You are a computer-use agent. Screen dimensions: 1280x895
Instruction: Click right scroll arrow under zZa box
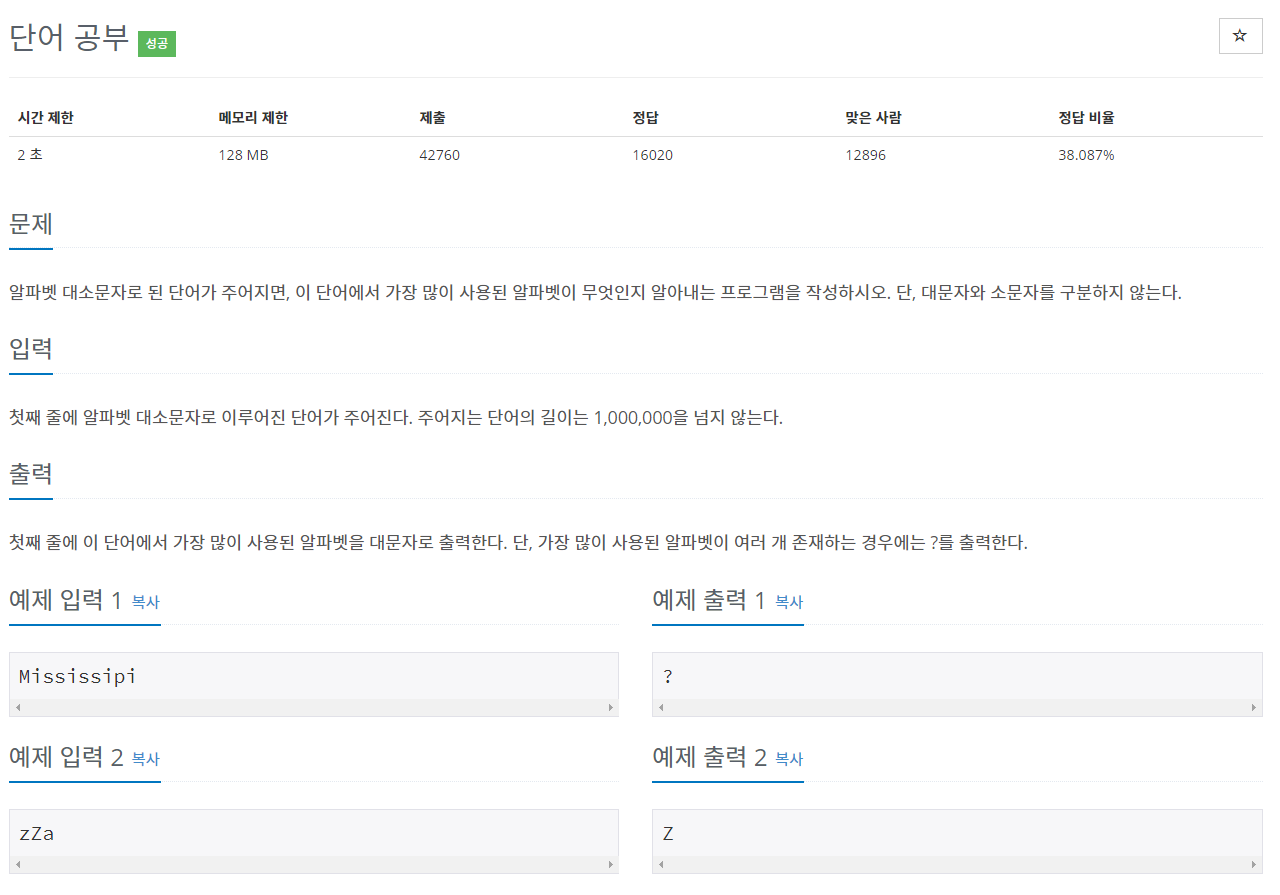tap(611, 865)
